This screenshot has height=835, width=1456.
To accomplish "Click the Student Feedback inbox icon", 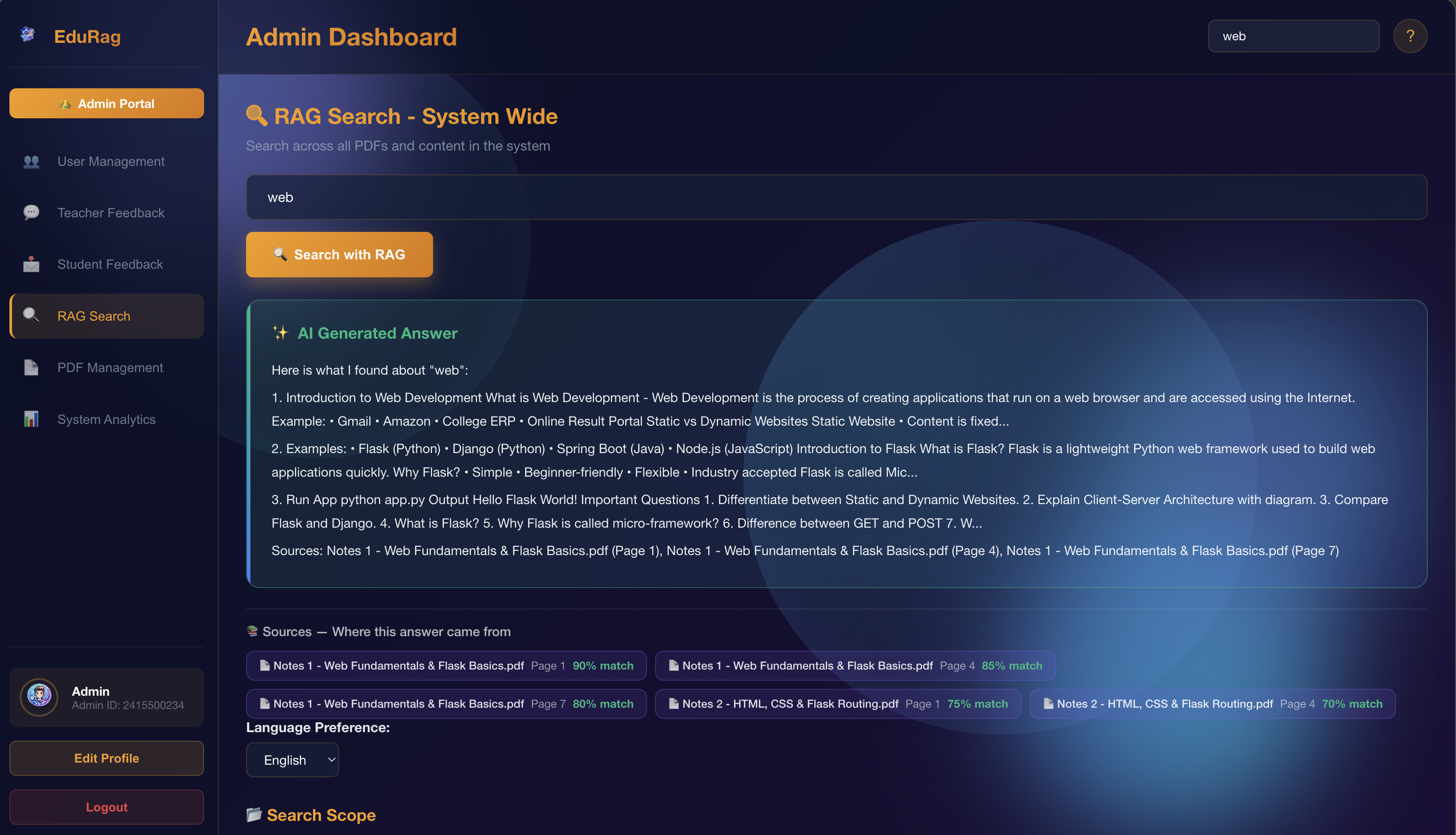I will 31,264.
